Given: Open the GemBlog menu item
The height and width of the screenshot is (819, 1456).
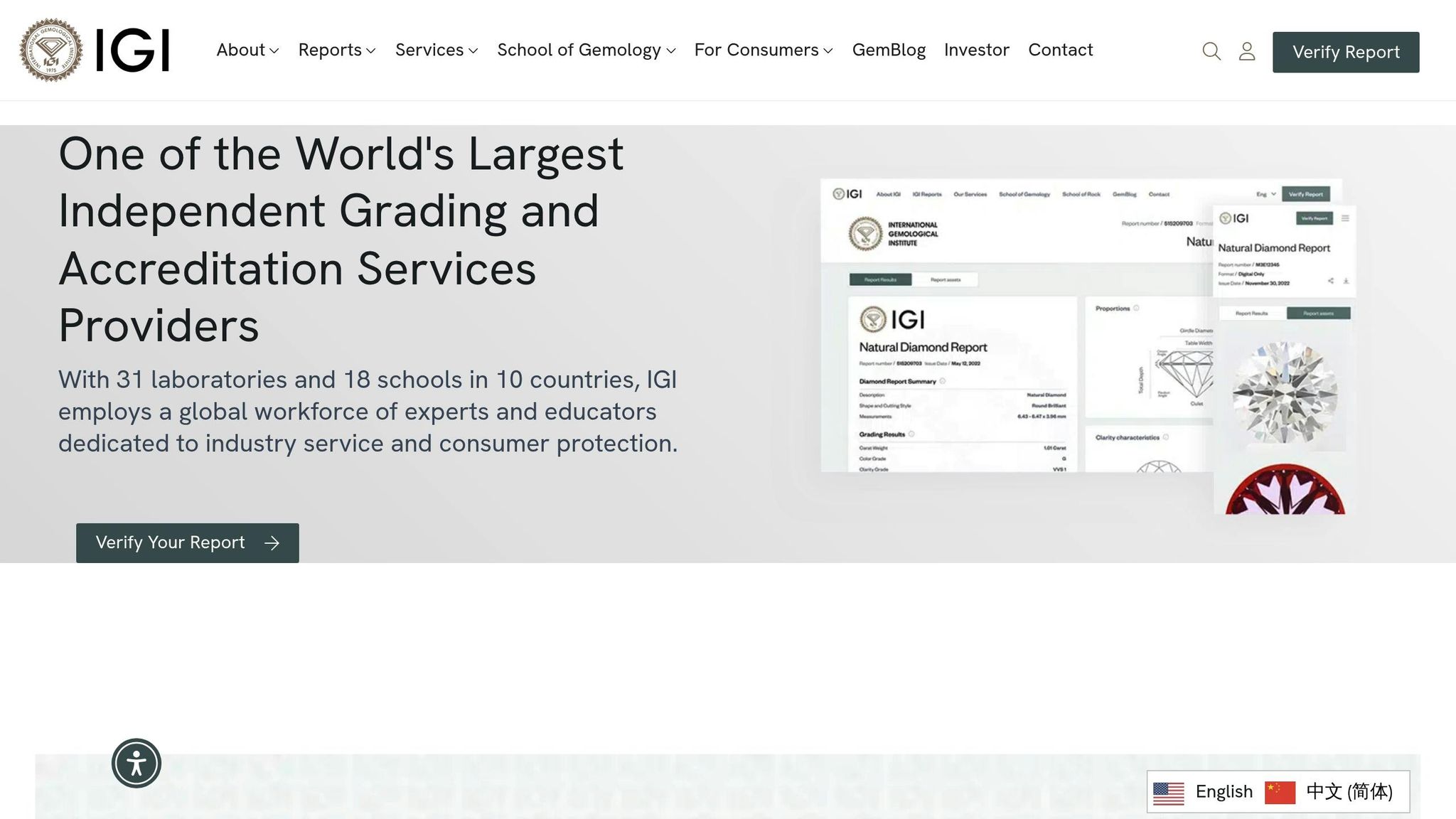Looking at the screenshot, I should coord(889,50).
